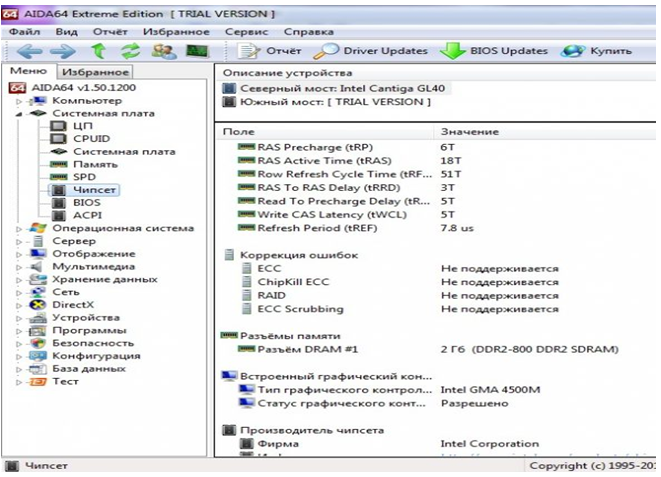Select the Память memory icon
Screen dimensions: 661x477
point(59,164)
